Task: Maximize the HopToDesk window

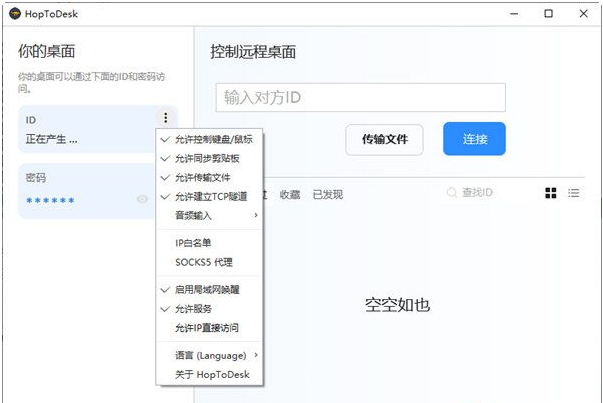Action: 548,14
